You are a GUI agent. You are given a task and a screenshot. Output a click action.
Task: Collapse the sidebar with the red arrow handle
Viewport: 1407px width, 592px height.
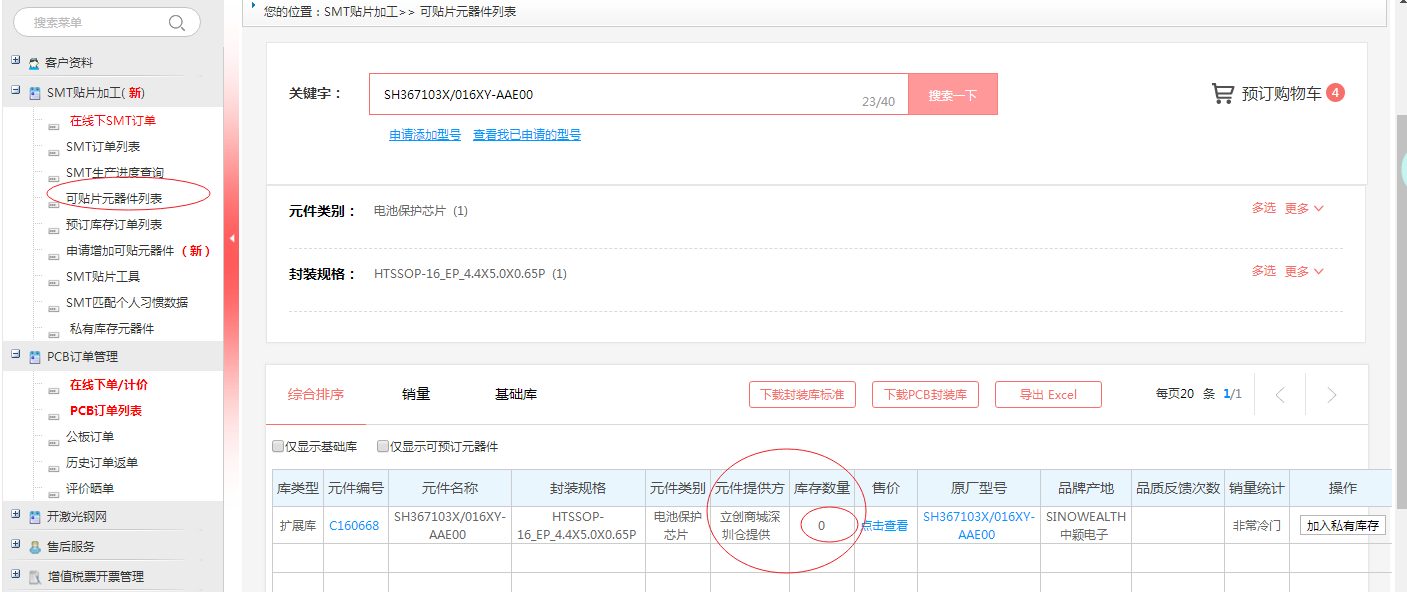232,238
